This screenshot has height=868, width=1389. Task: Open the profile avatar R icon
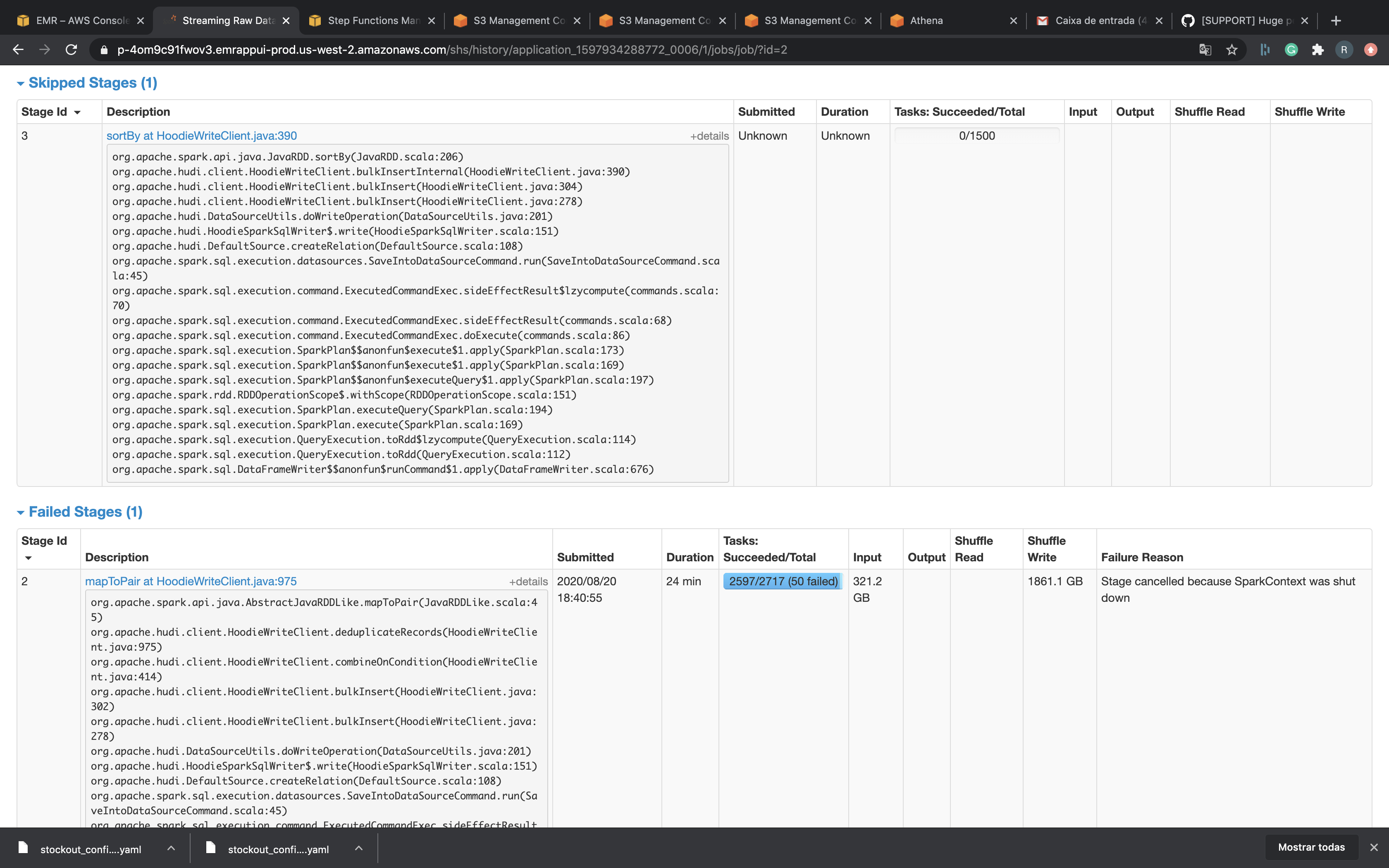pos(1344,50)
